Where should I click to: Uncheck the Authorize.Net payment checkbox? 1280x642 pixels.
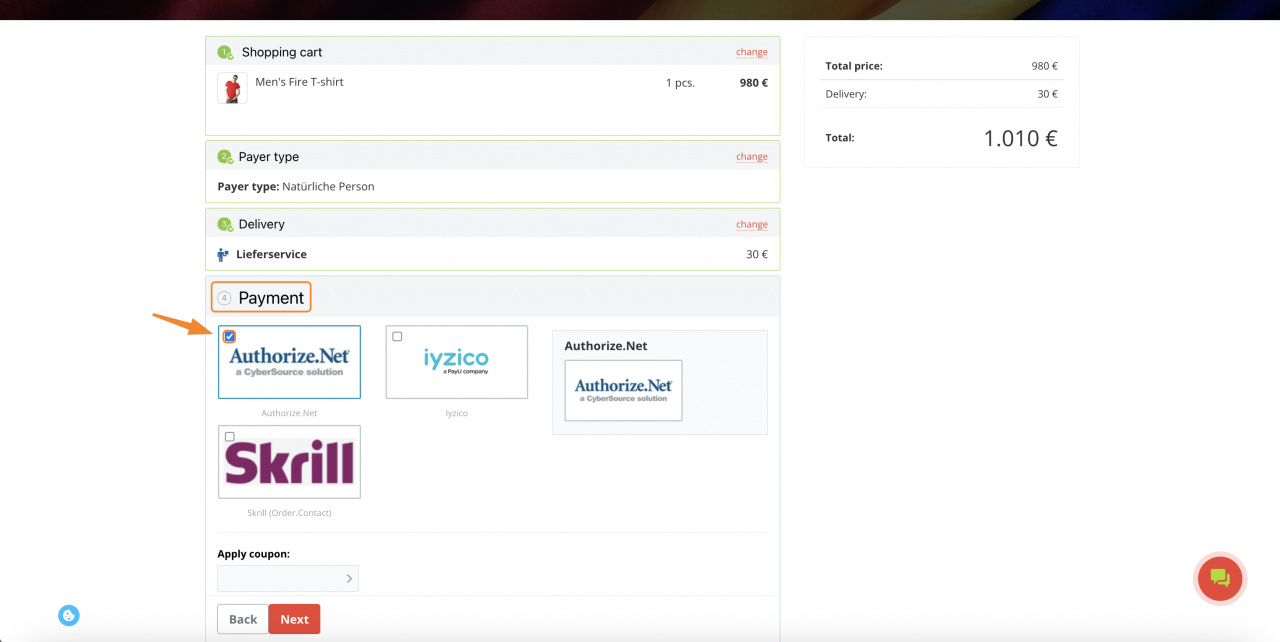[229, 336]
